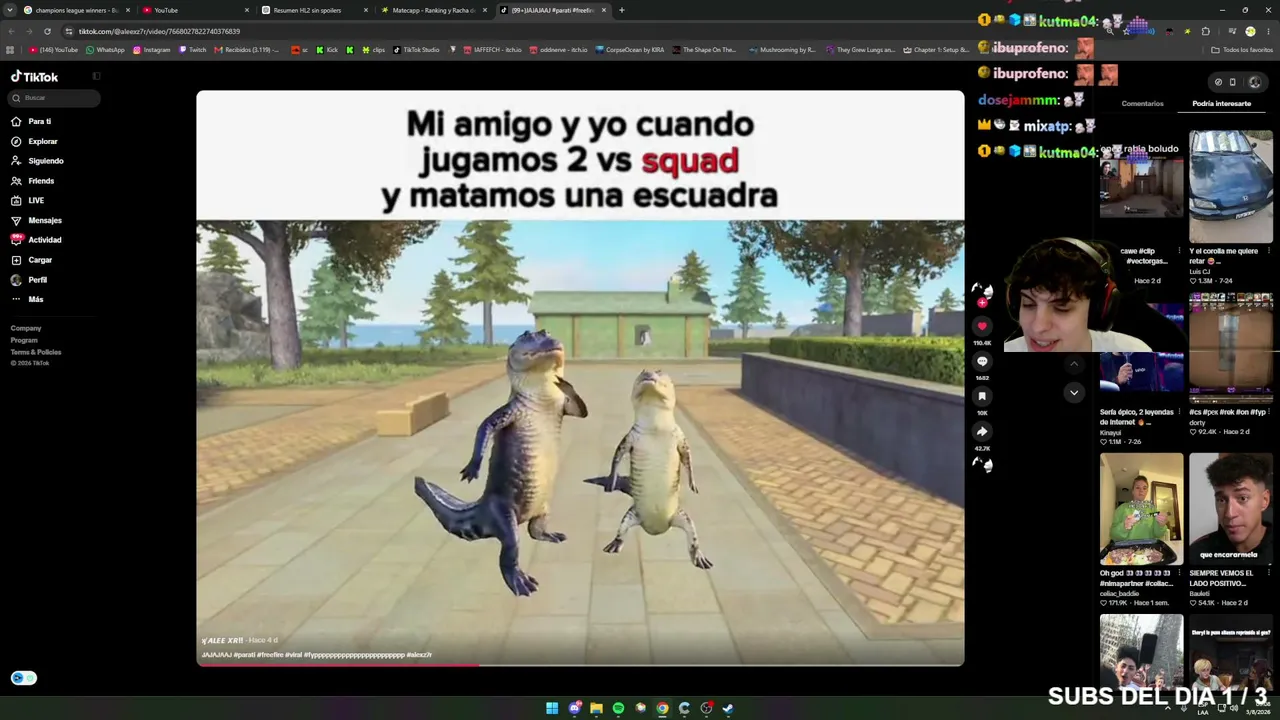Open the Actividad notifications
Viewport: 1280px width, 720px height.
pyautogui.click(x=36, y=240)
